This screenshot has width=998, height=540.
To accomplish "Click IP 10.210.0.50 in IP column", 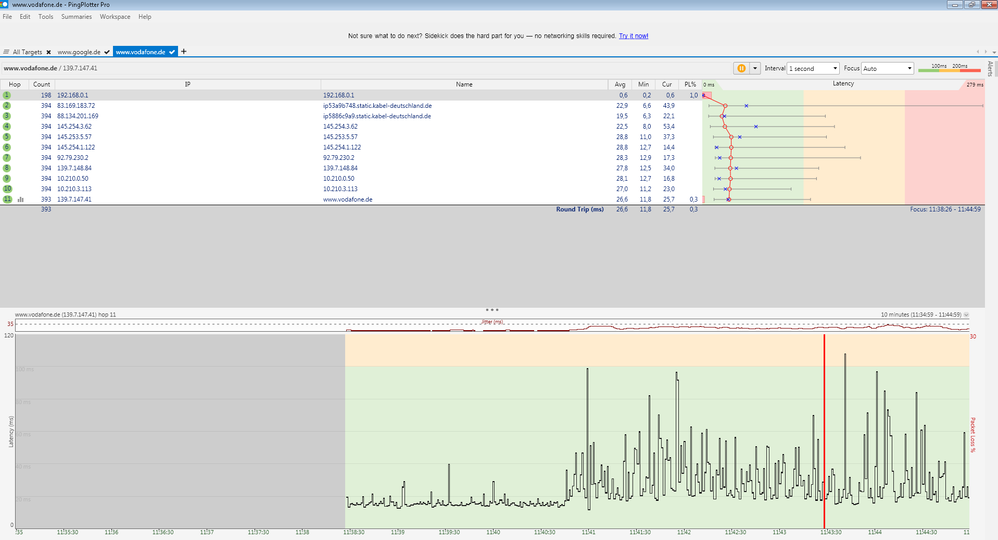I will [73, 178].
